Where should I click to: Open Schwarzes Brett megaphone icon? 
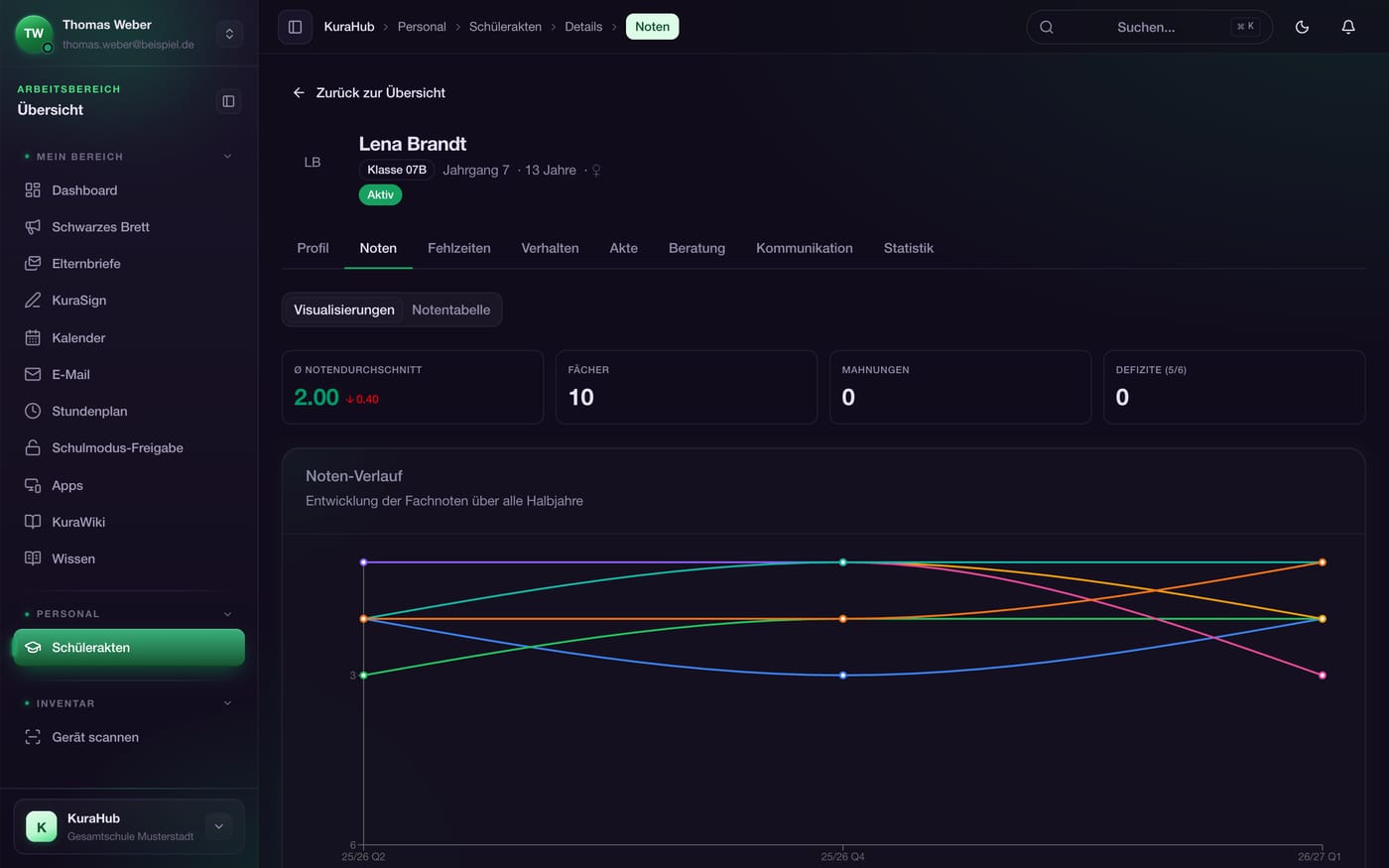coord(33,227)
